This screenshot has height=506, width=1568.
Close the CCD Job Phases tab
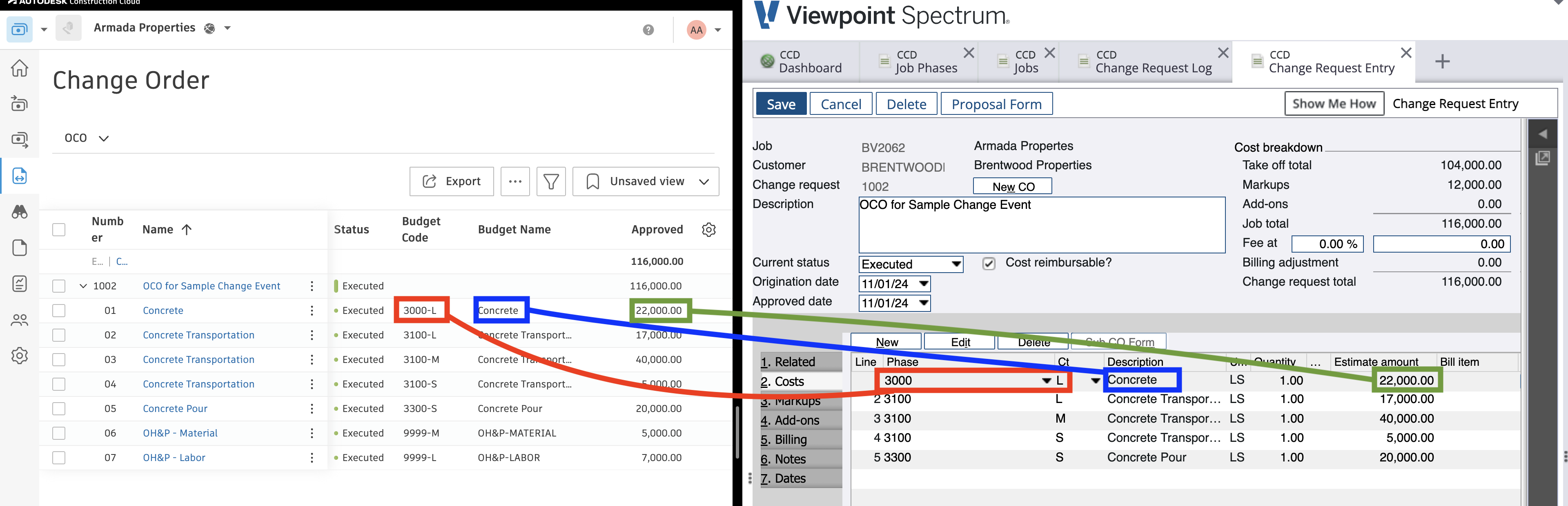(969, 53)
